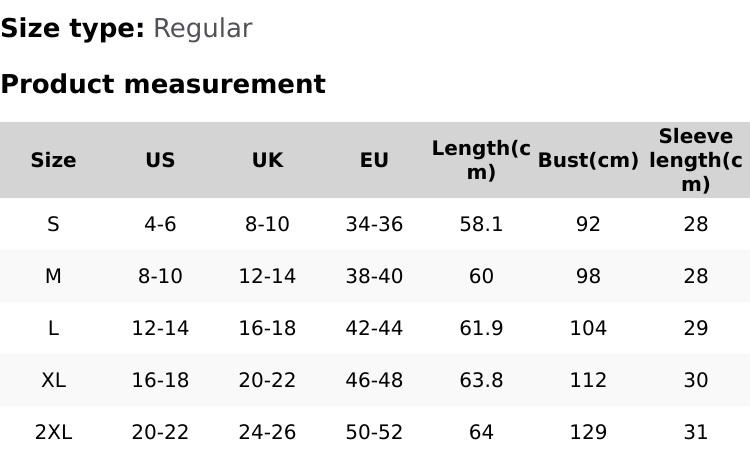Click the Regular size type value
The width and height of the screenshot is (750, 458).
[202, 28]
